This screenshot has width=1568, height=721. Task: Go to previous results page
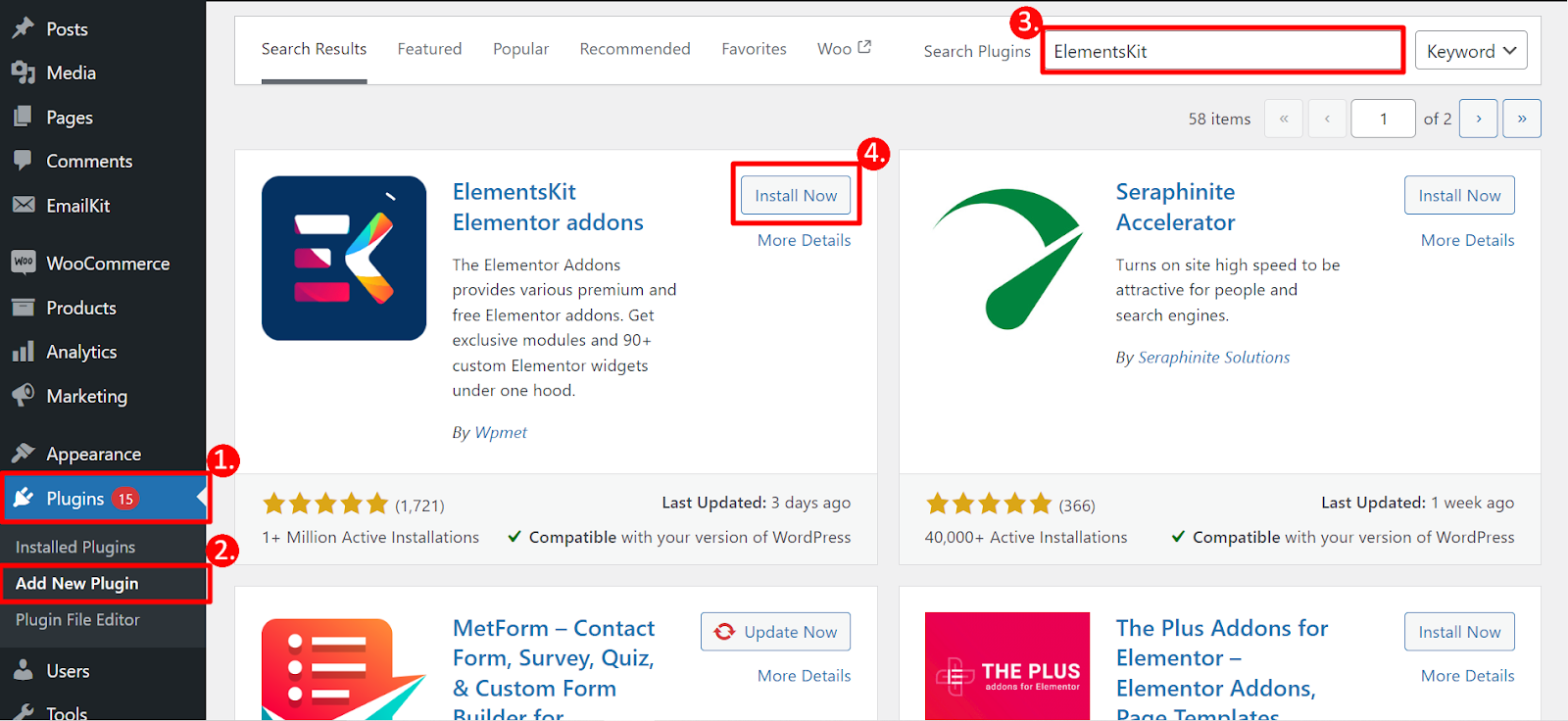1327,119
